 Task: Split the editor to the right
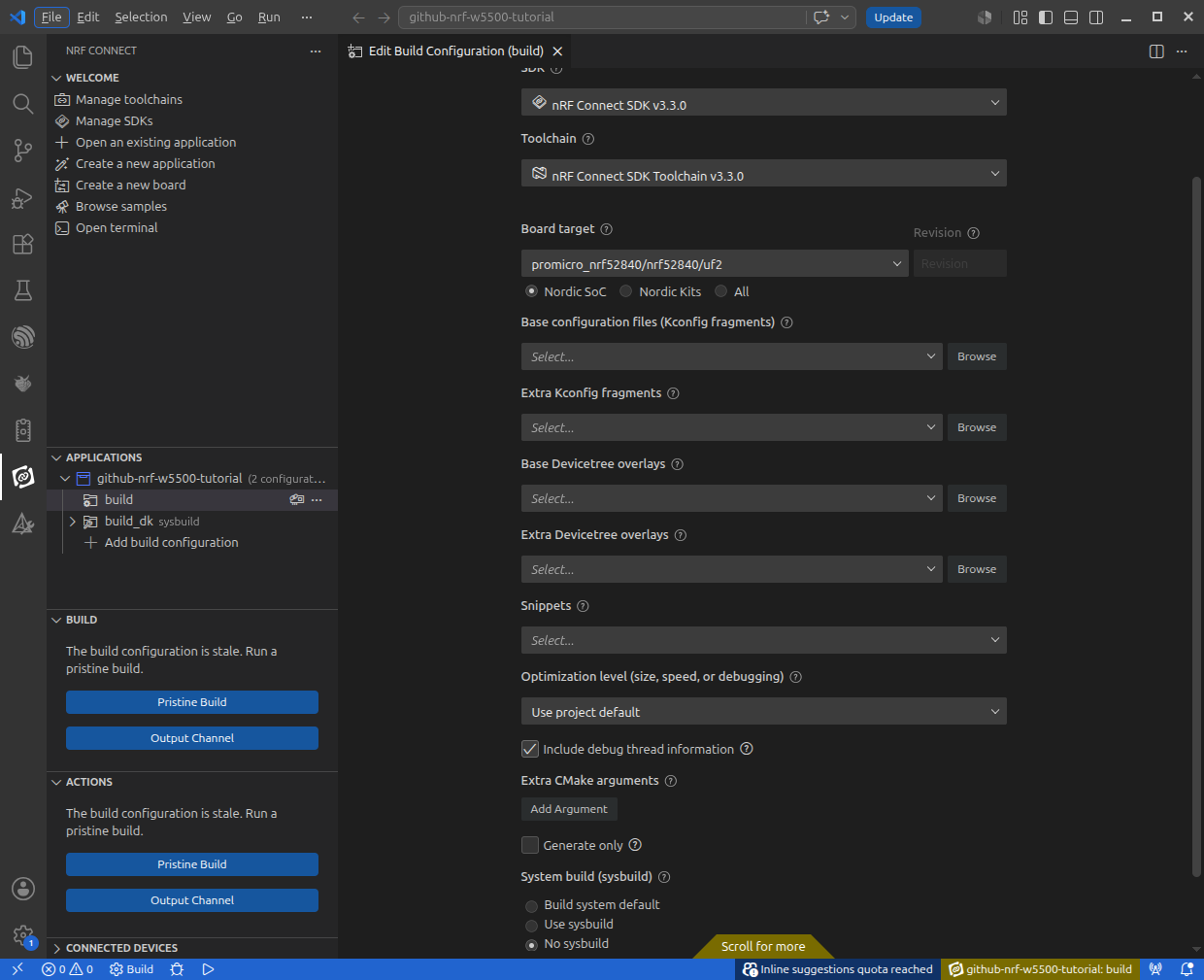(1156, 51)
